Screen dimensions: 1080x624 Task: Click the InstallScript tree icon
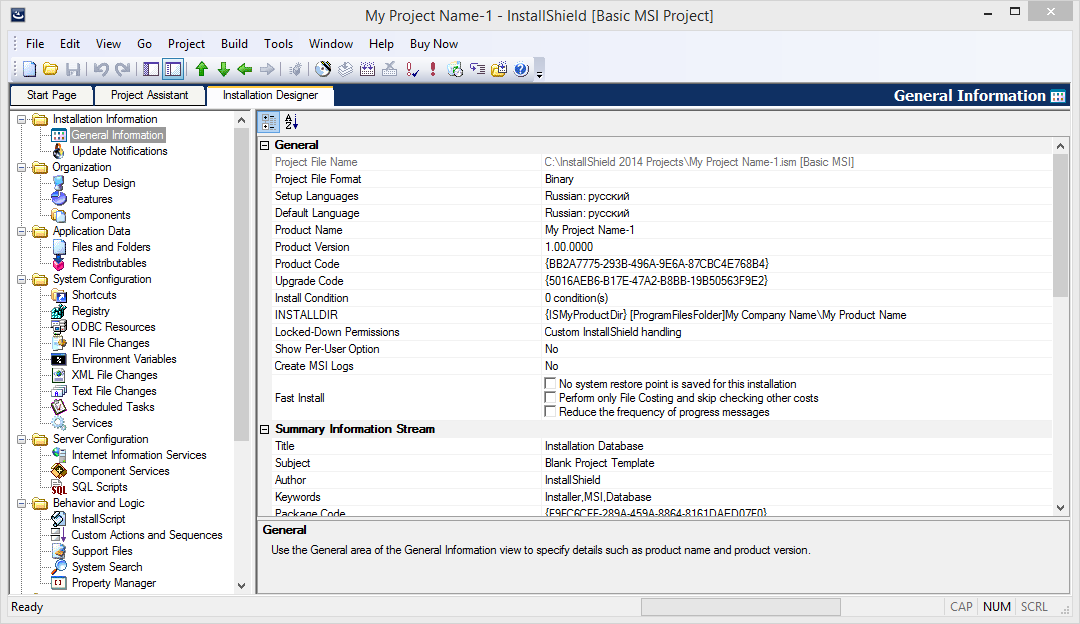[x=59, y=519]
